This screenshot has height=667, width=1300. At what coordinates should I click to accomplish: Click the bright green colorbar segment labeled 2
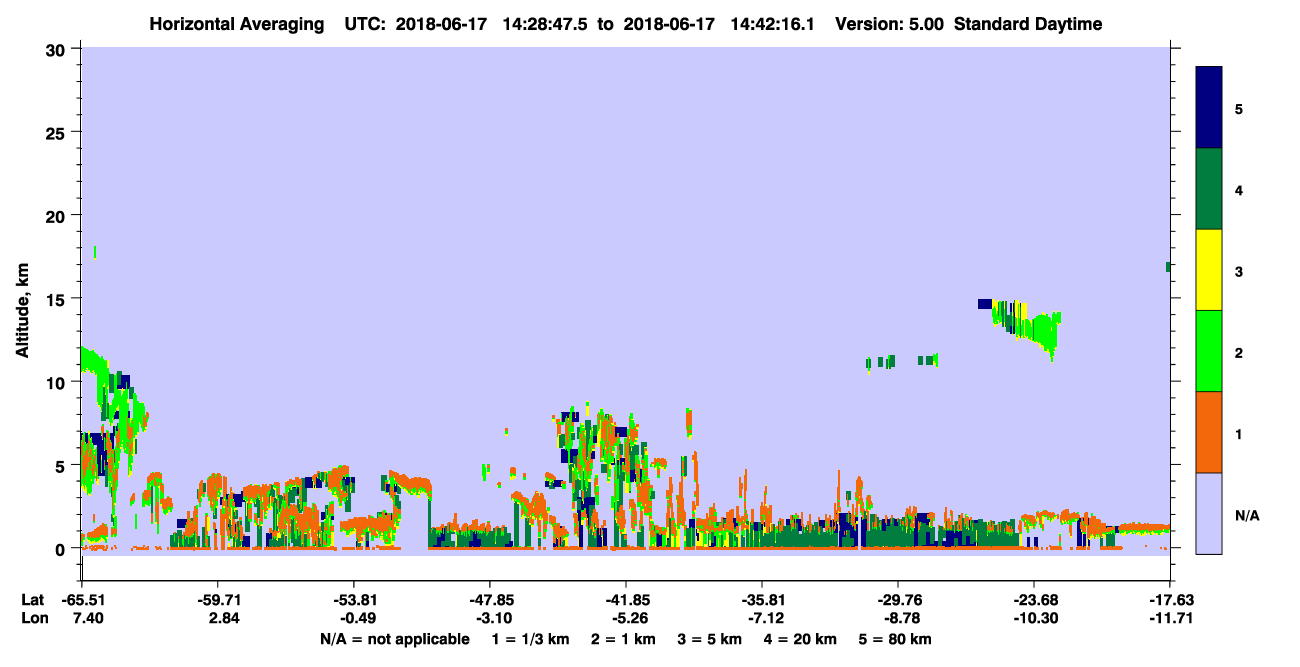(x=1209, y=351)
